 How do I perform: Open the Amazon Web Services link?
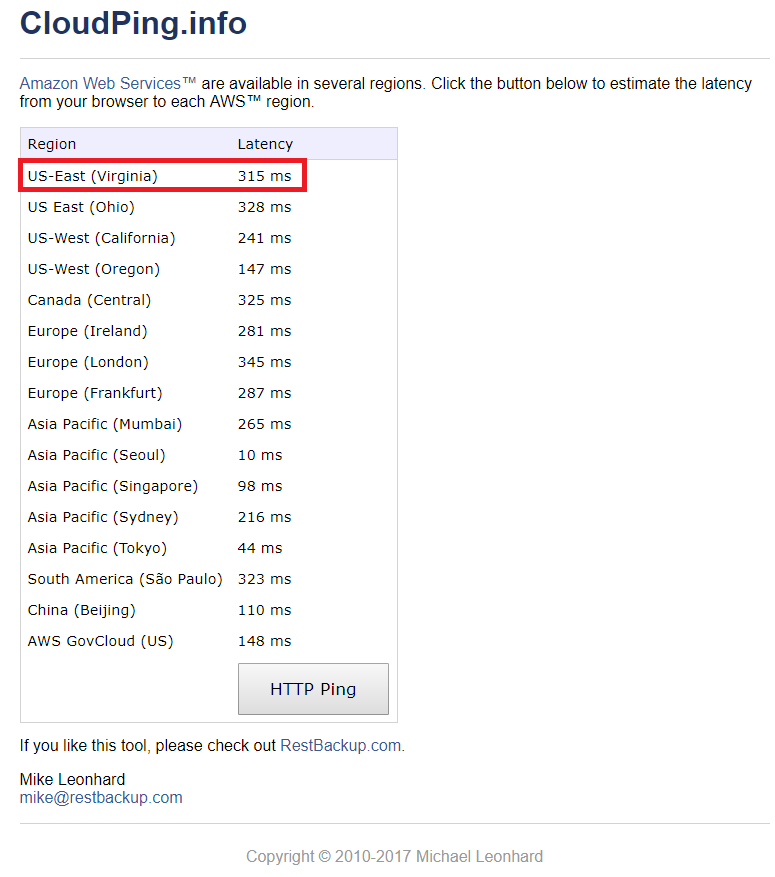[x=108, y=83]
